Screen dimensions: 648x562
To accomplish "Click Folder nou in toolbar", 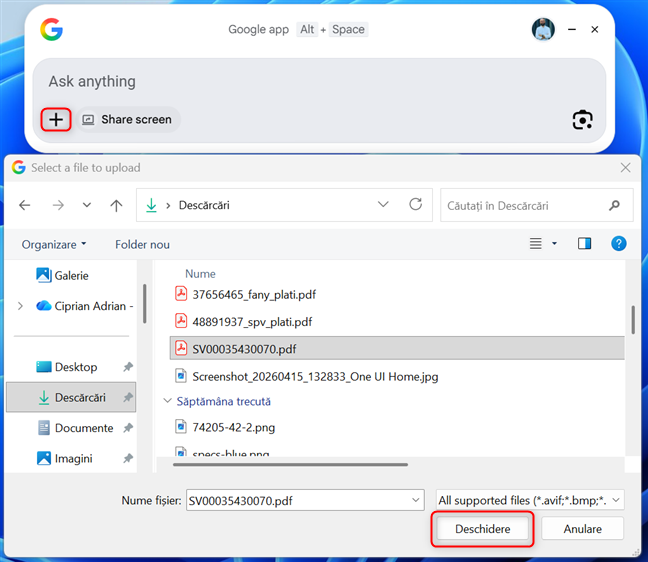I will [142, 244].
